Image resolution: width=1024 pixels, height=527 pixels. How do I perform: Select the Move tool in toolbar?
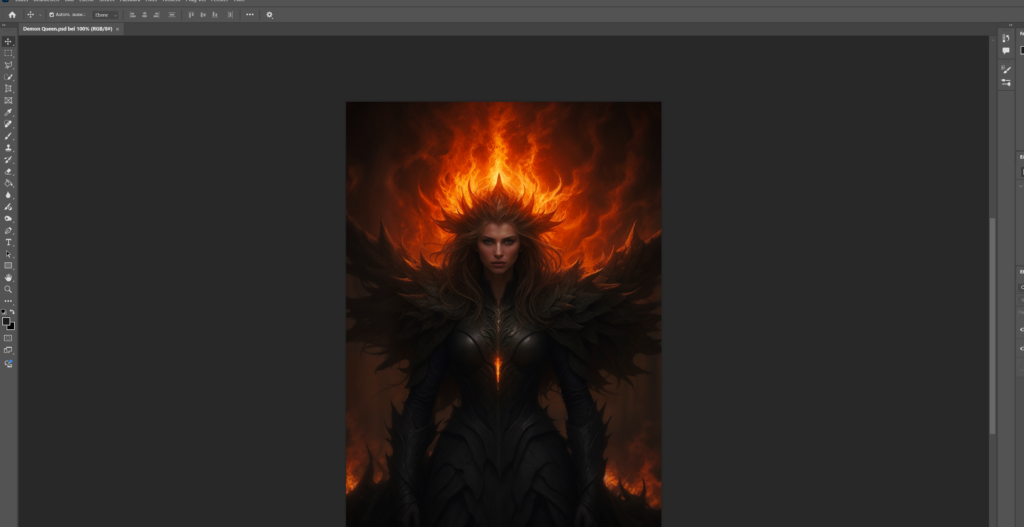tap(9, 41)
